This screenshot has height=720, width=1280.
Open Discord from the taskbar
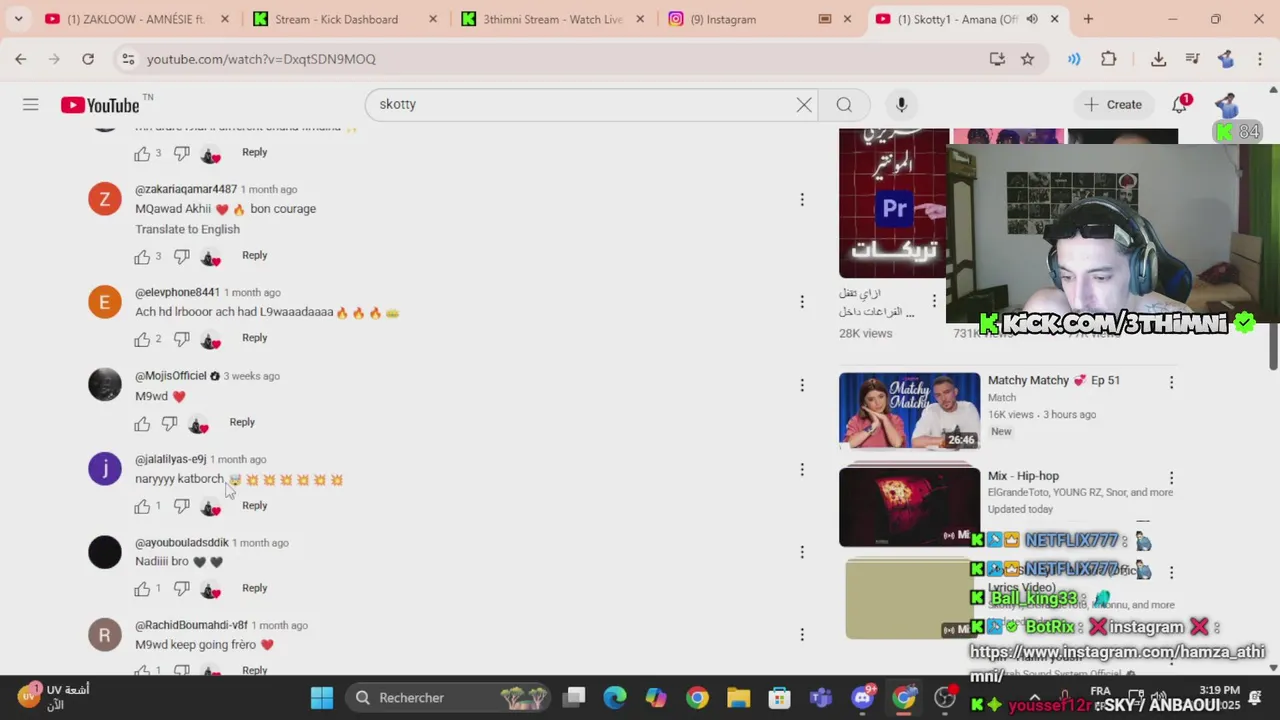(862, 698)
